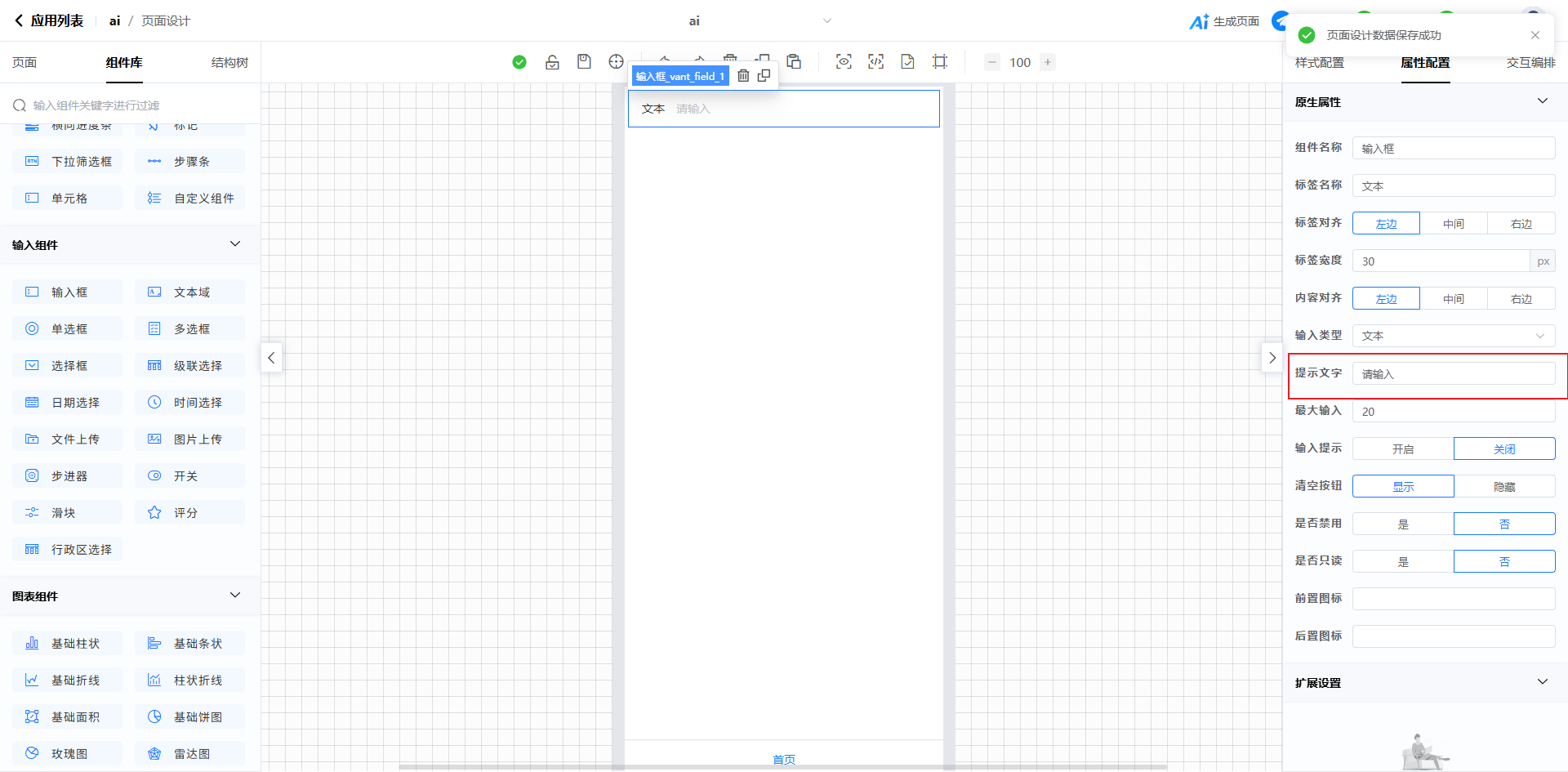This screenshot has width=1568, height=772.
Task: Click the crosshair locate icon in the toolbar
Action: [x=616, y=62]
